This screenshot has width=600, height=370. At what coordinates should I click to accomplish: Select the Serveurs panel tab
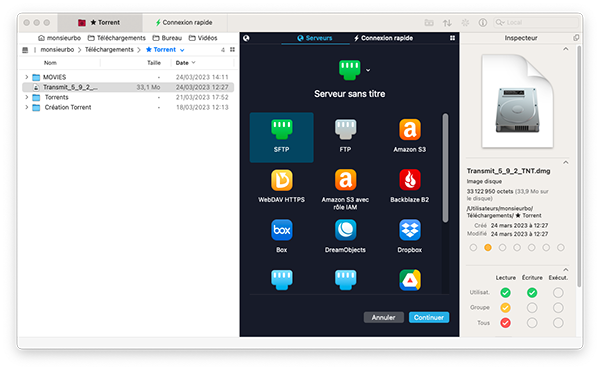tap(315, 38)
